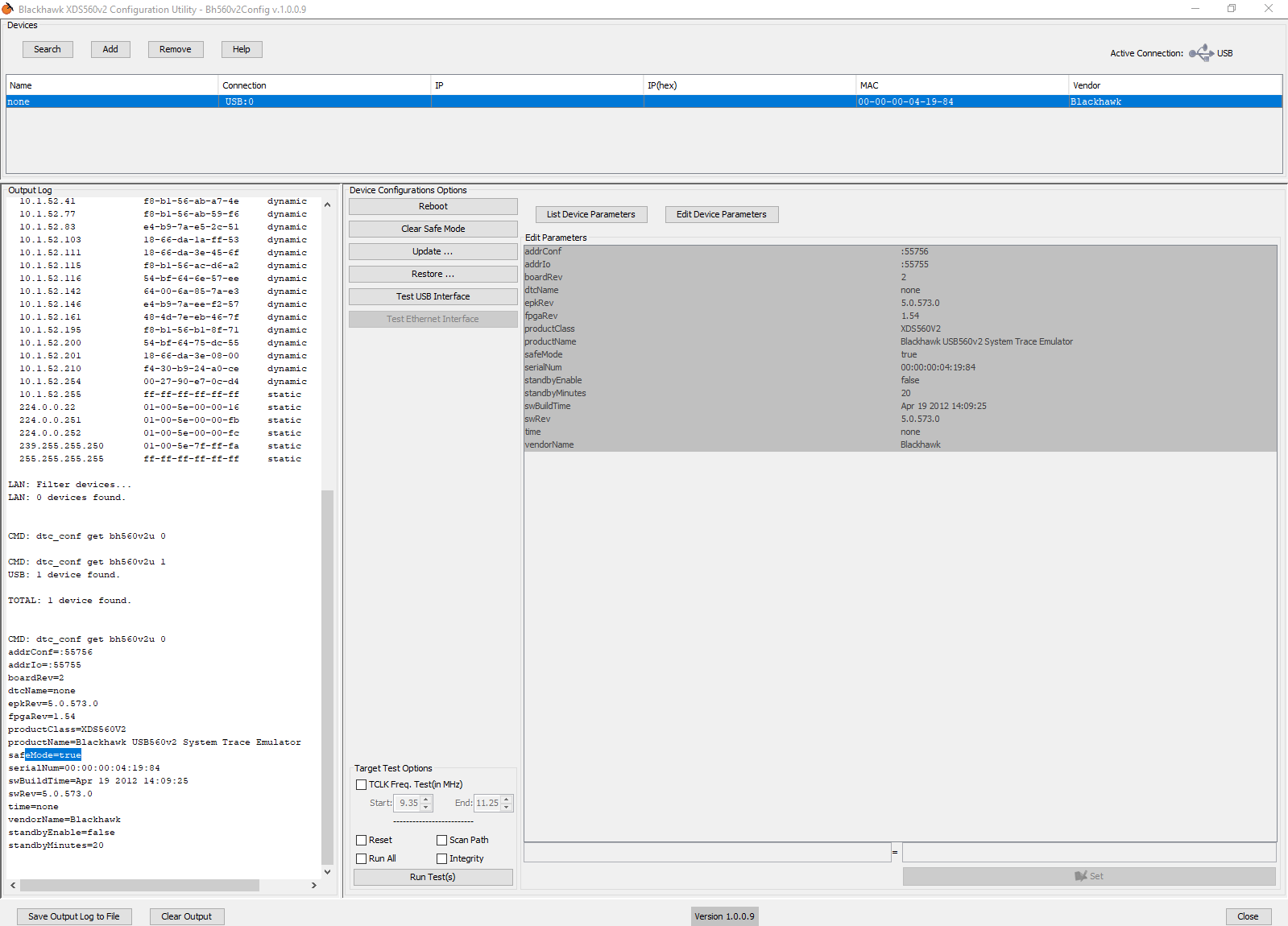Viewport: 1288px width, 926px height.
Task: Increase the End frequency spinner value
Action: pyautogui.click(x=507, y=799)
